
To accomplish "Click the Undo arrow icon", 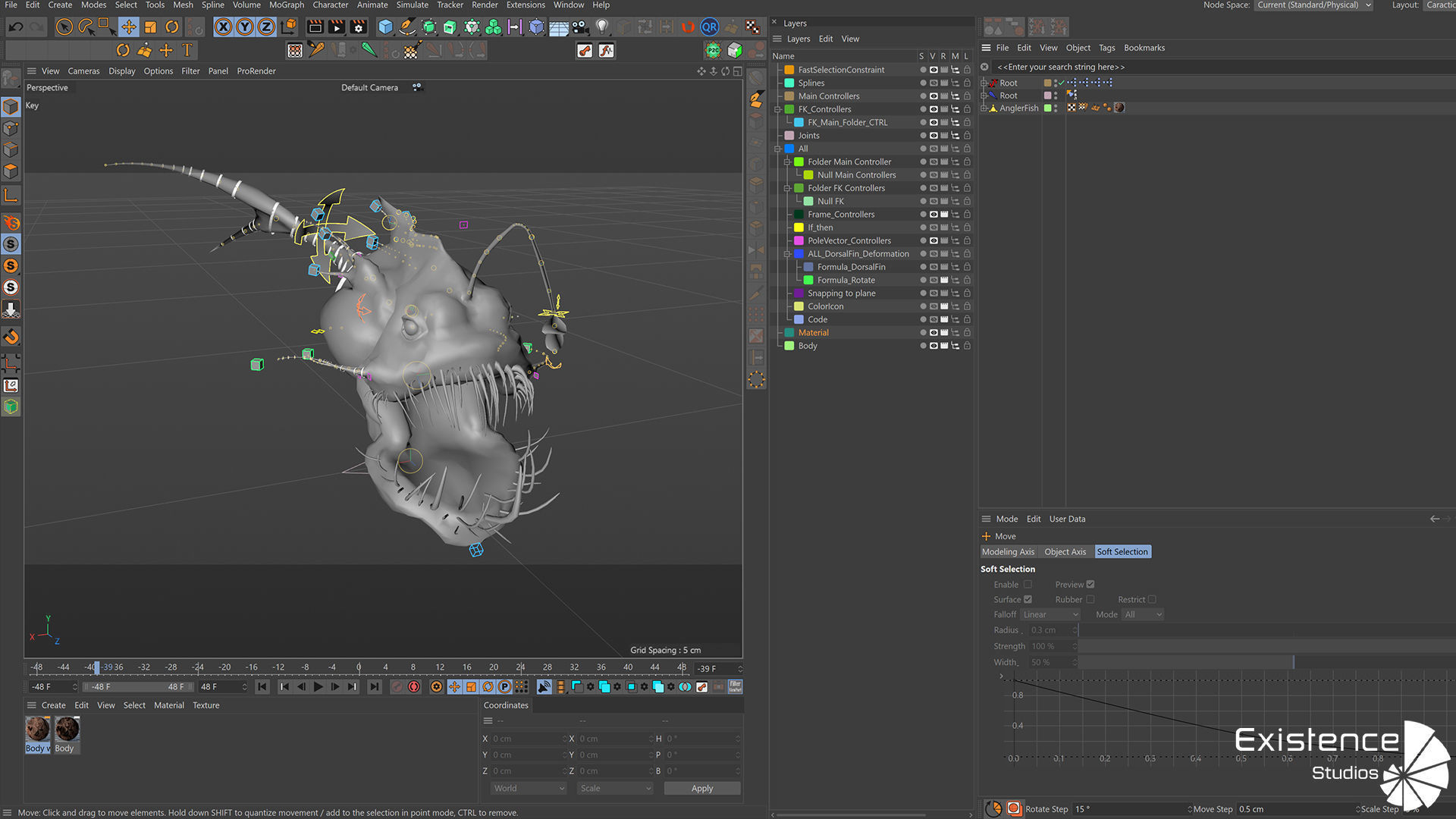I will 16,28.
